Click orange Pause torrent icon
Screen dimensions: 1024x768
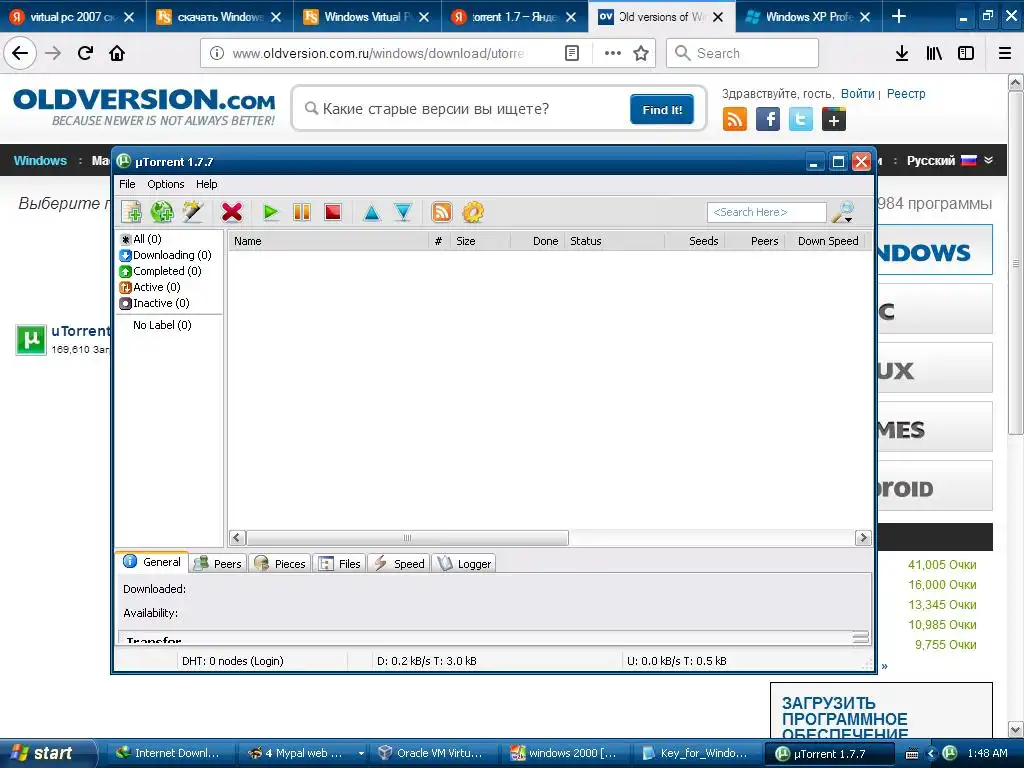click(302, 212)
